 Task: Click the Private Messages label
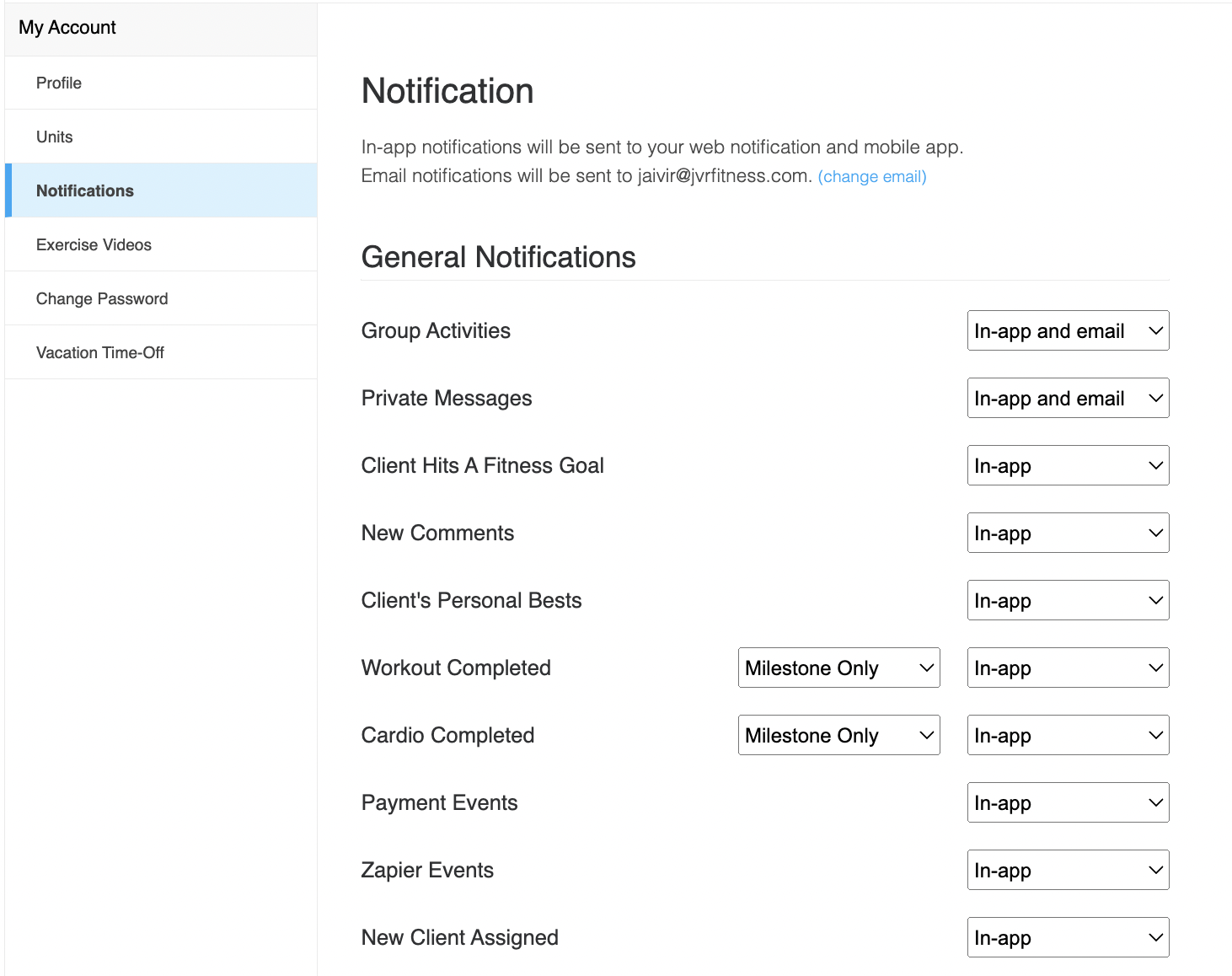click(447, 398)
